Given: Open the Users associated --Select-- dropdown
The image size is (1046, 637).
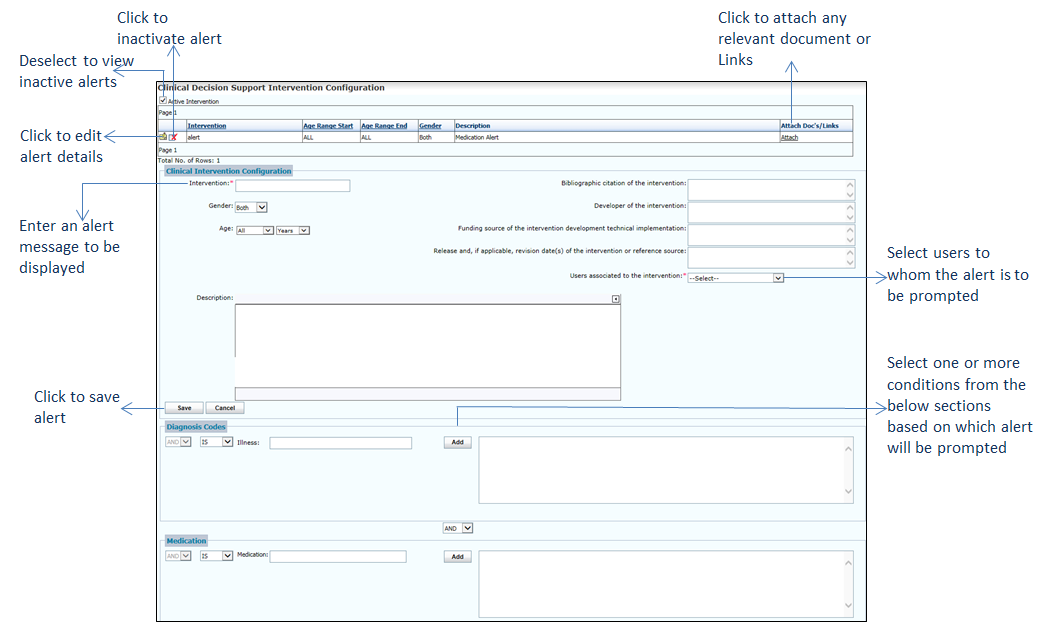Looking at the screenshot, I should click(x=735, y=277).
